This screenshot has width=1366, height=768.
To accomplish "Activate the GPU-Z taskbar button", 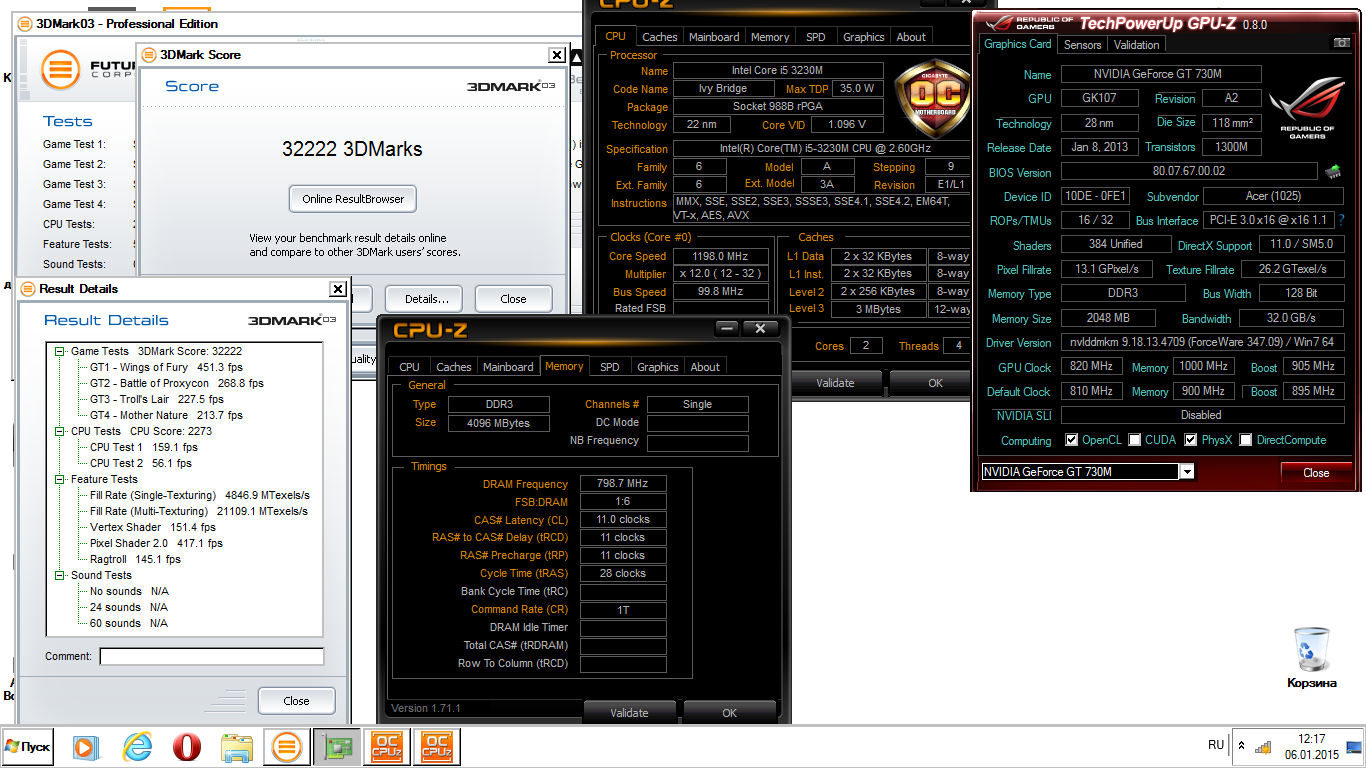I will [x=337, y=746].
